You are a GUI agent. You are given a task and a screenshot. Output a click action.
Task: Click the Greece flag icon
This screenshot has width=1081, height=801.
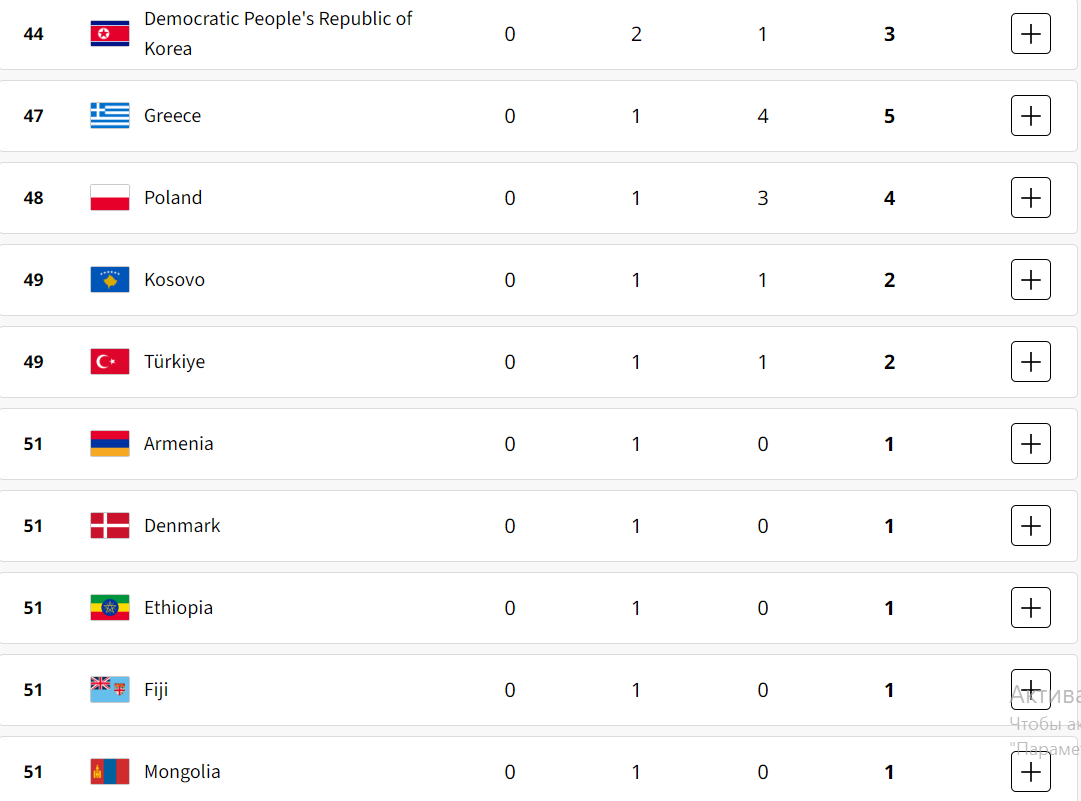click(x=110, y=116)
